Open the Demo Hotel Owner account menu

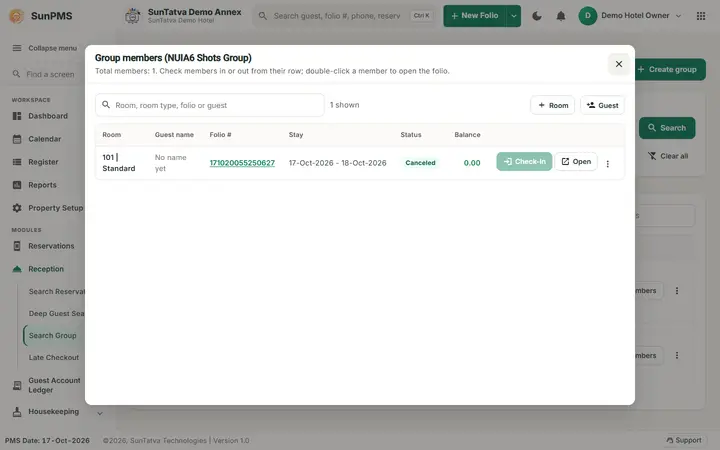pos(630,16)
